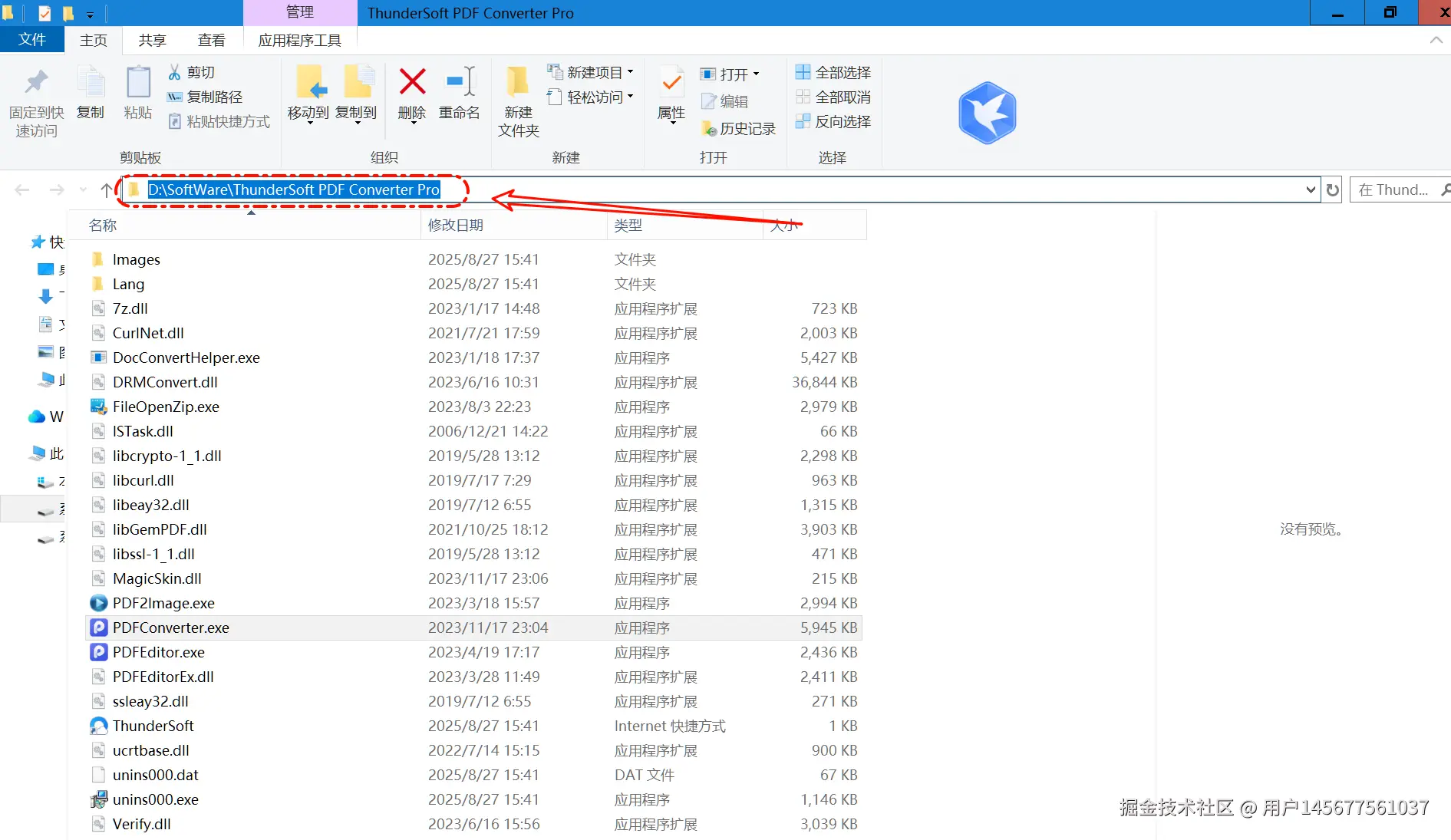Sort by Size (大小) column header
Image resolution: width=1451 pixels, height=840 pixels.
point(814,225)
